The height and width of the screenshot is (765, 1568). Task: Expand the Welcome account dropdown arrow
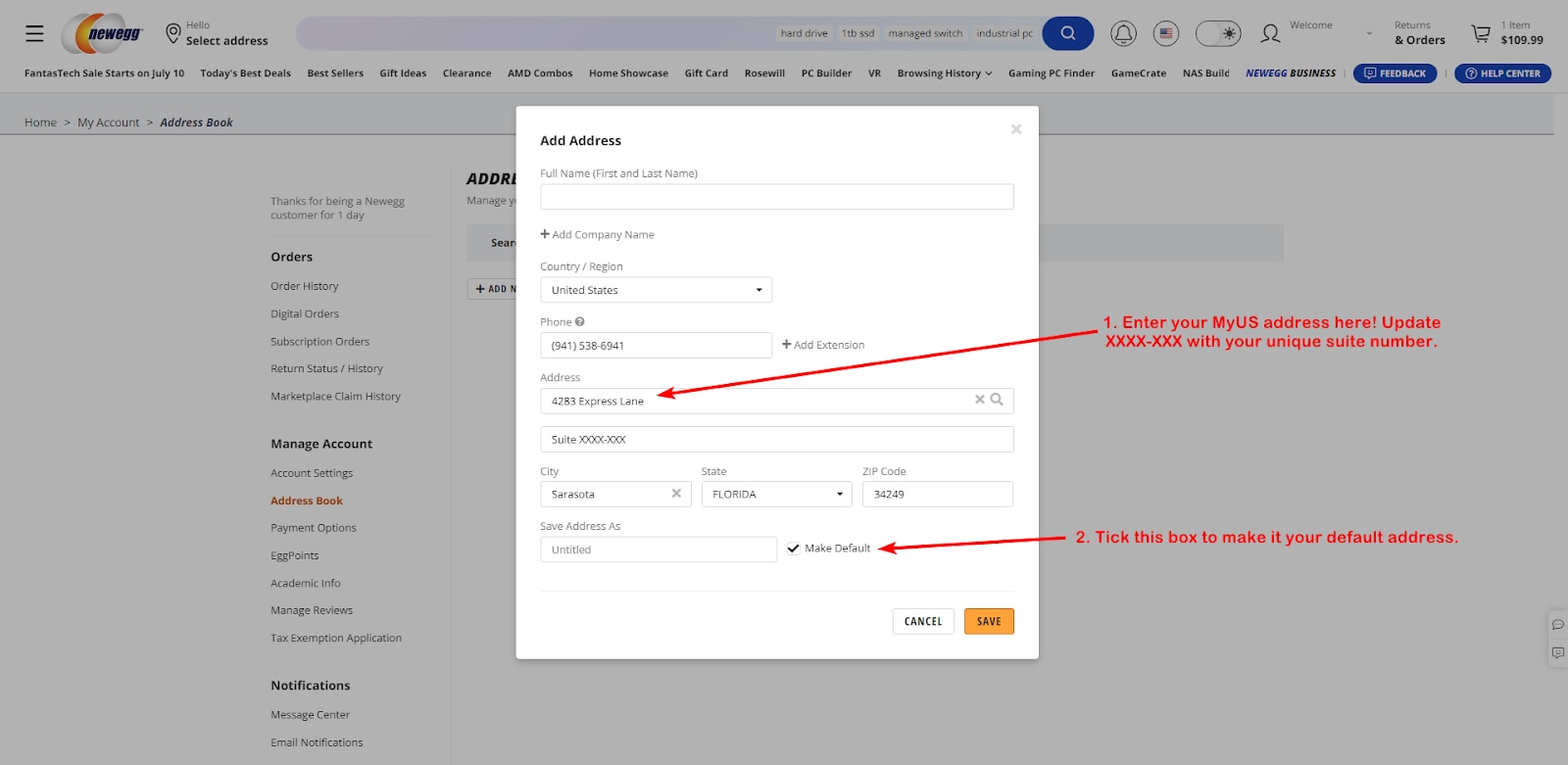pos(1369,33)
